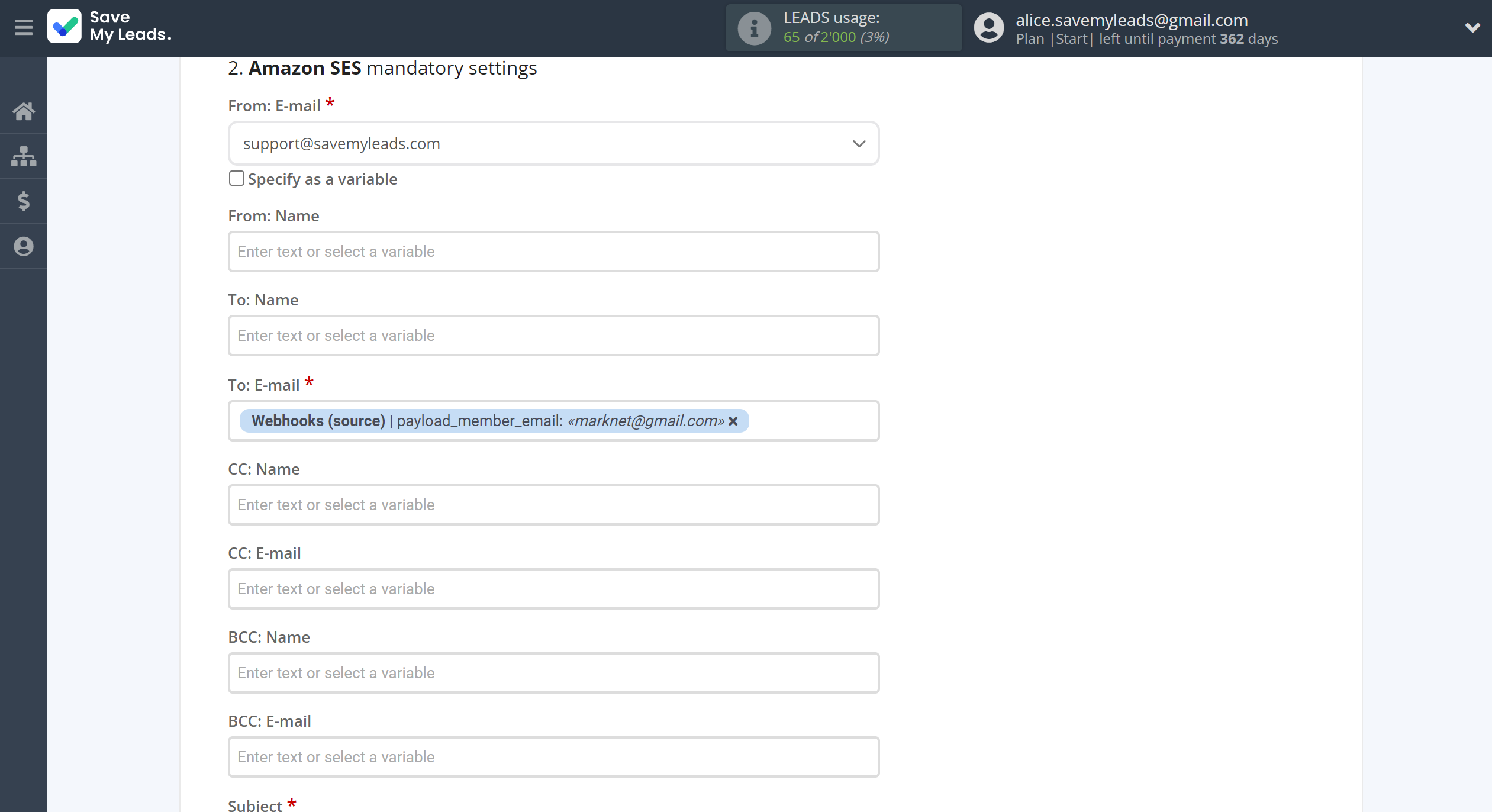The image size is (1492, 812).
Task: Open profile icon in sidebar
Action: 24,246
